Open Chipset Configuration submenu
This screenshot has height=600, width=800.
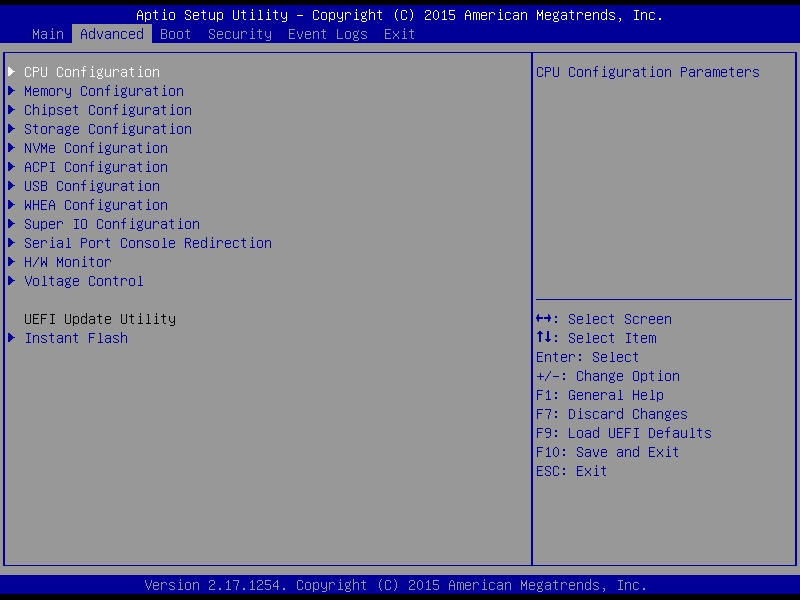pyautogui.click(x=108, y=110)
